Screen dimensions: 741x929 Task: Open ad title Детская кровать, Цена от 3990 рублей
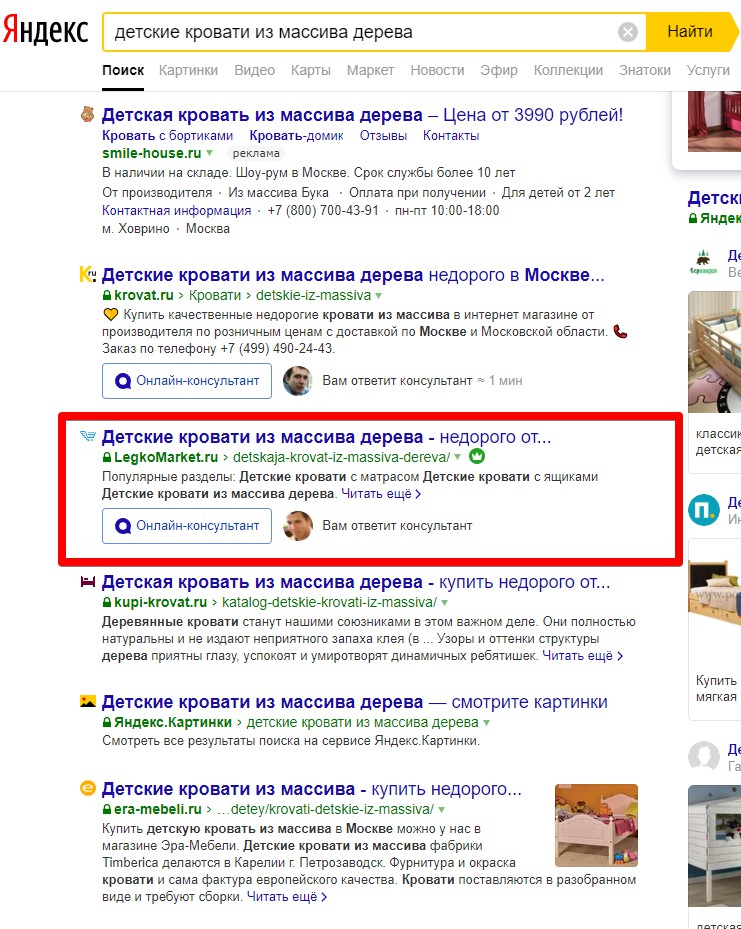tap(363, 115)
